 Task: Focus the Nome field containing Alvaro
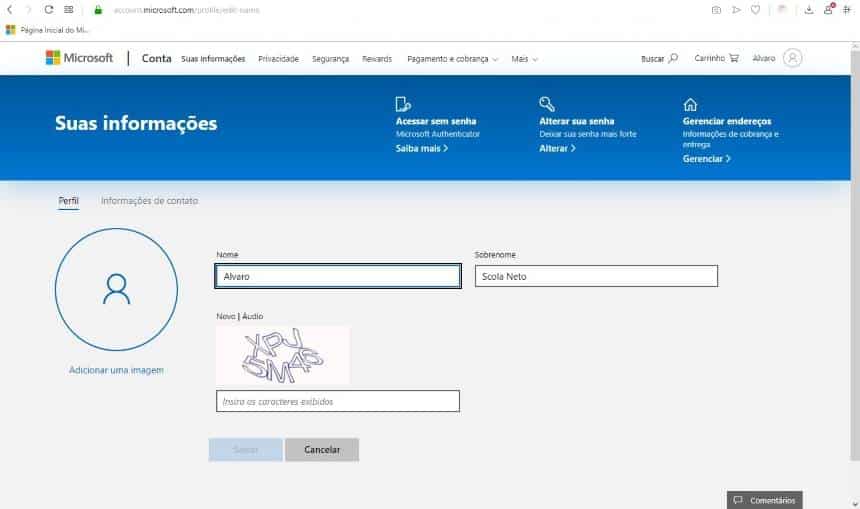338,276
